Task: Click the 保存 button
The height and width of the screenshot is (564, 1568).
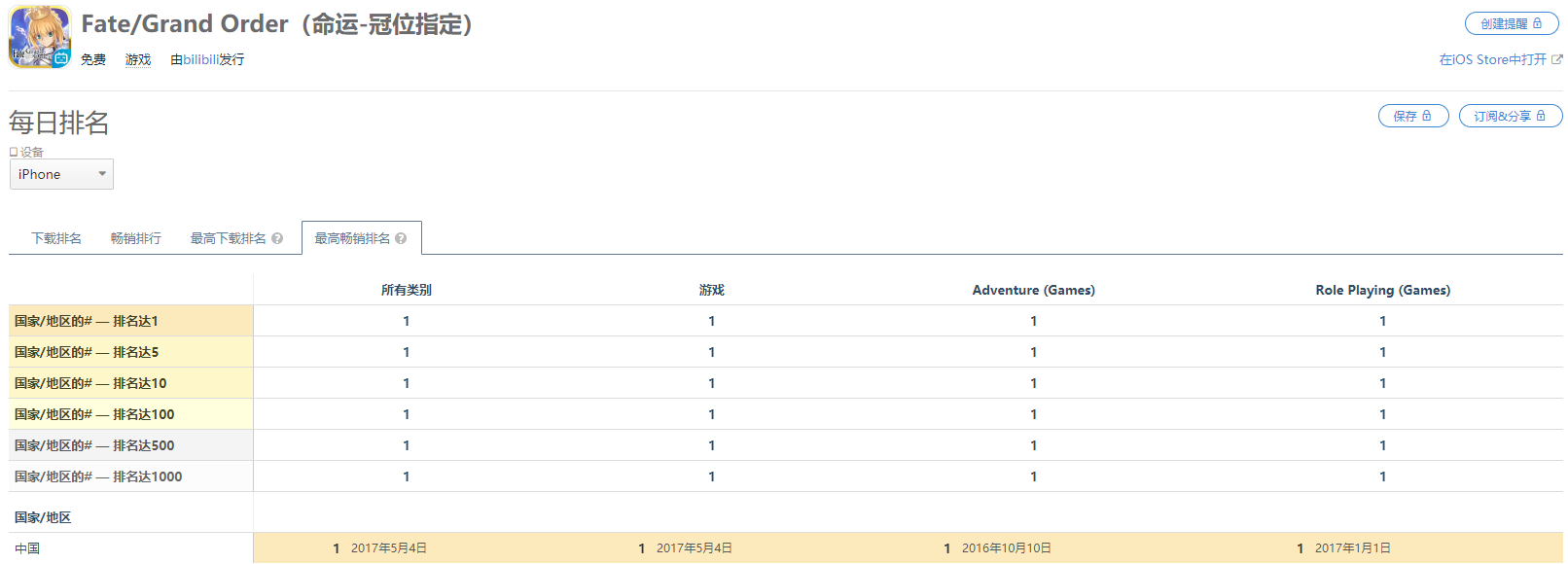Action: (1413, 116)
